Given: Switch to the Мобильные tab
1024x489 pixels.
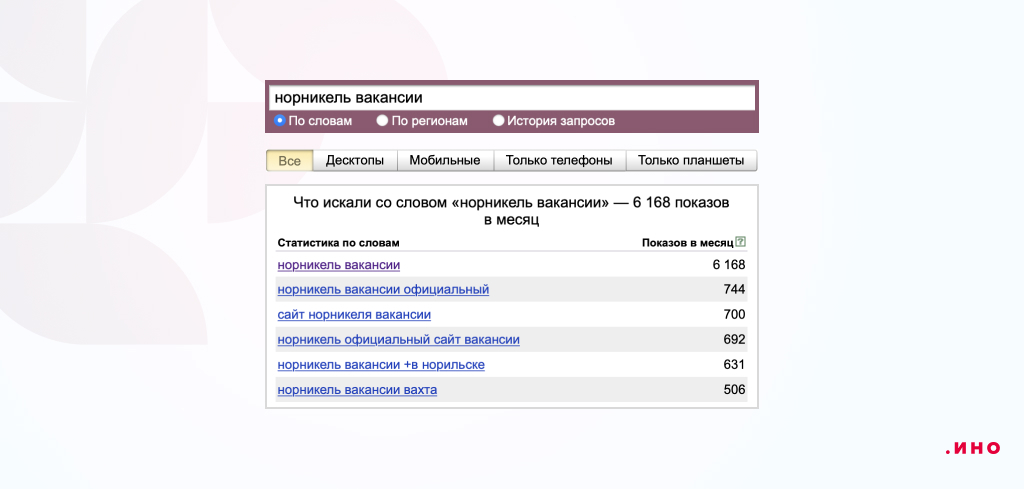Looking at the screenshot, I should point(445,161).
